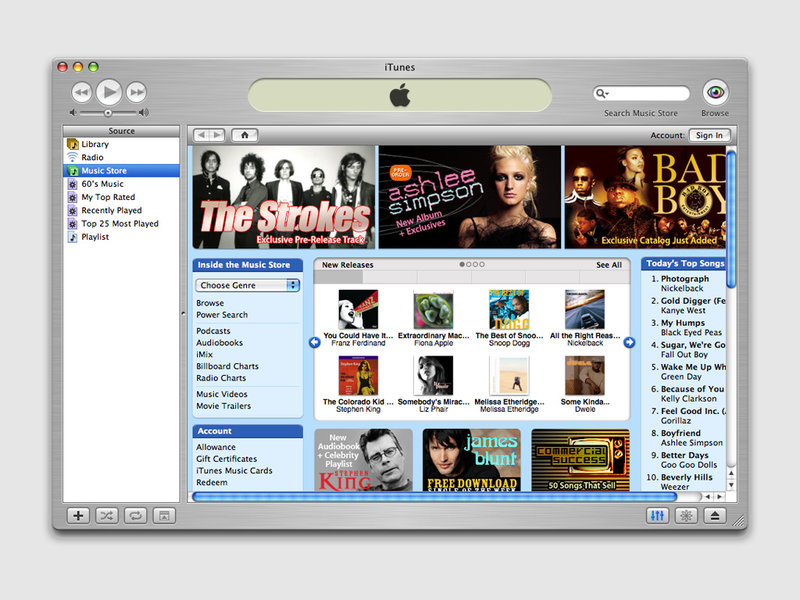Click the Sign In button
The image size is (800, 600).
709,135
